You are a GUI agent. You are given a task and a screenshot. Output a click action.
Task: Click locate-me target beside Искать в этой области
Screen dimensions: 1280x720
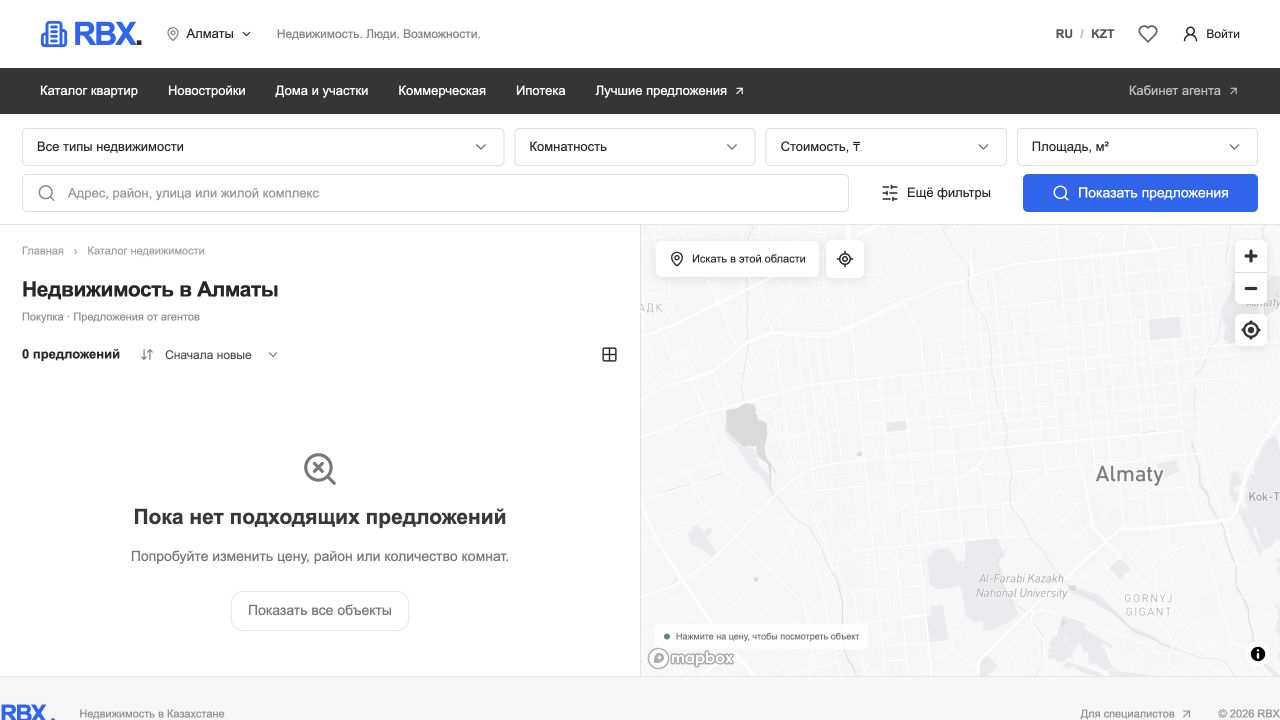845,259
